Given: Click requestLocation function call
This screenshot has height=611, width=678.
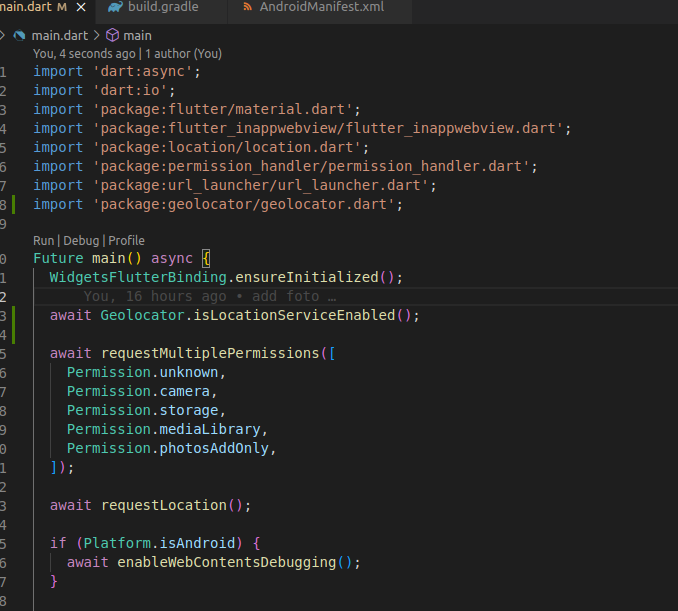Looking at the screenshot, I should pos(163,505).
